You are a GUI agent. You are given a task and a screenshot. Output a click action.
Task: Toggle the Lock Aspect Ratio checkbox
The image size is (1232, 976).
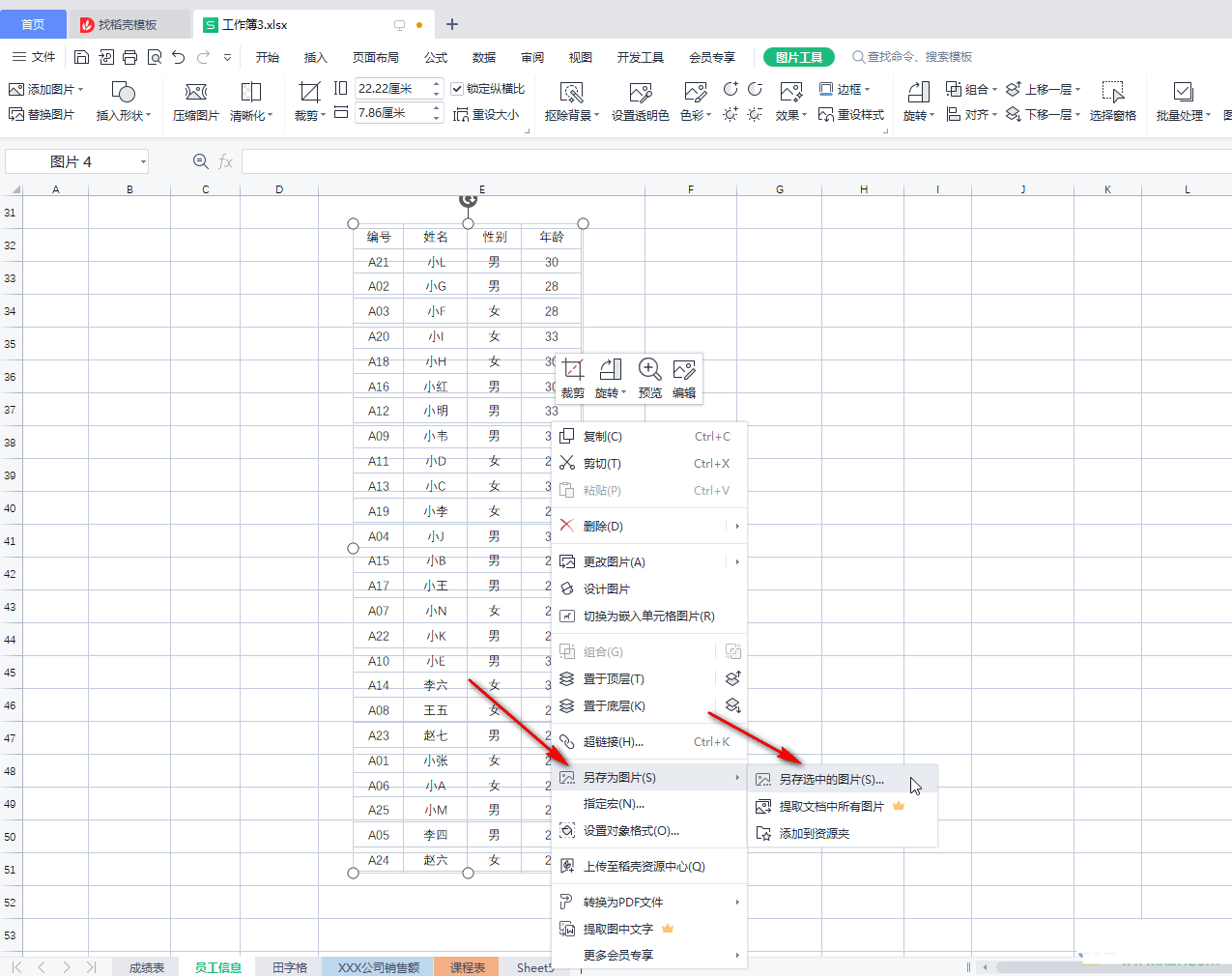coord(458,89)
